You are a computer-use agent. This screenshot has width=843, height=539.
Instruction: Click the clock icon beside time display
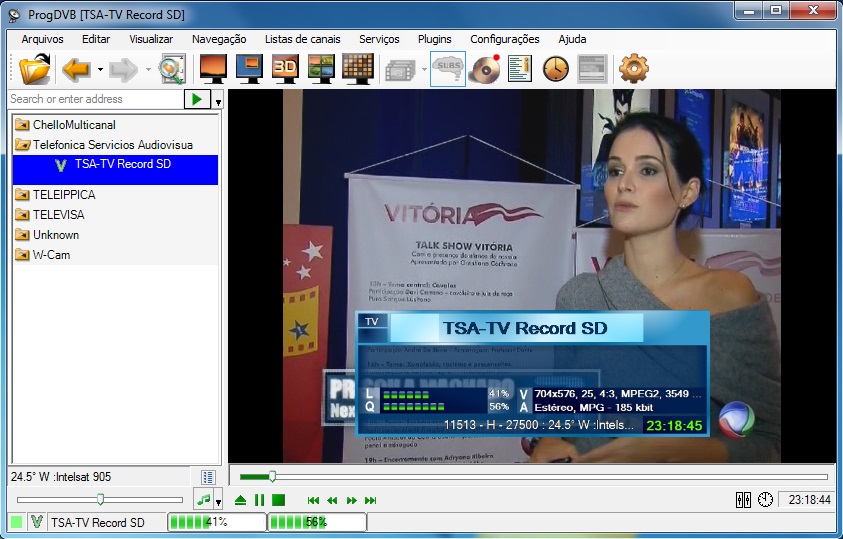(x=765, y=500)
